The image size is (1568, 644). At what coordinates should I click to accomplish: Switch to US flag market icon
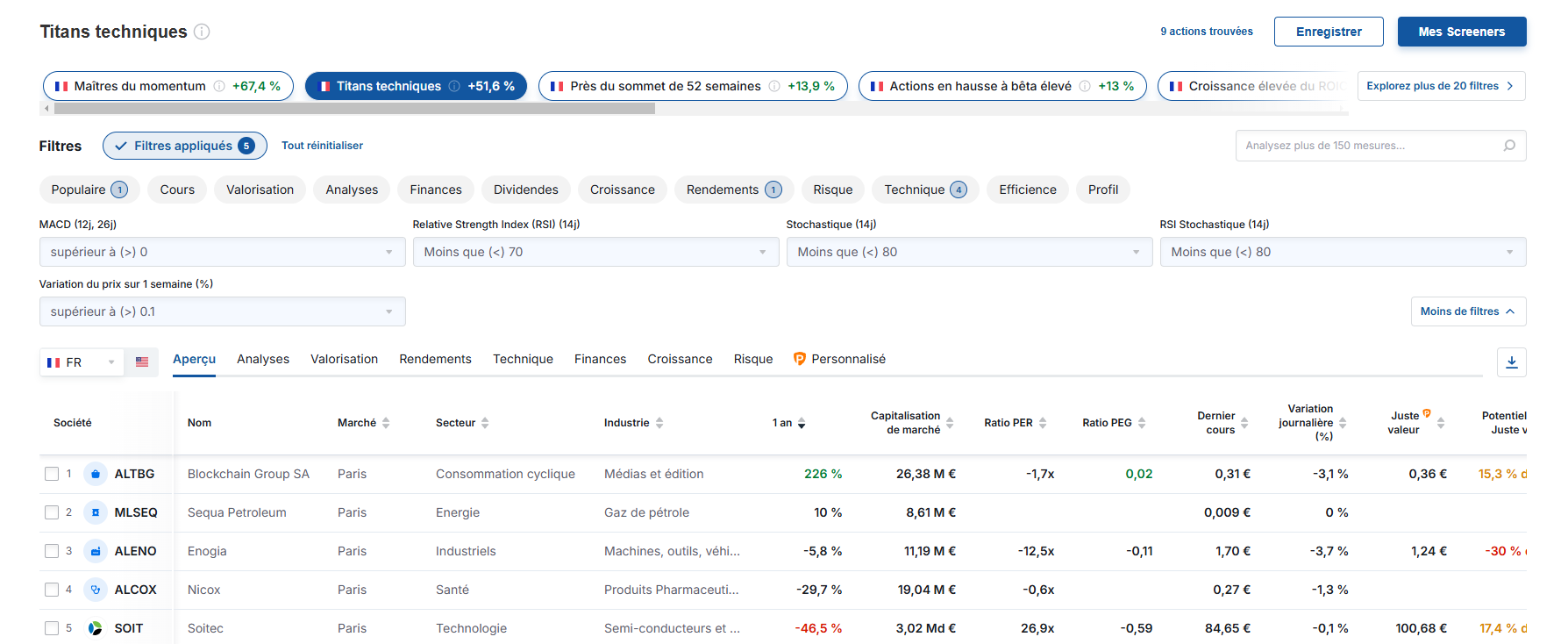(142, 362)
